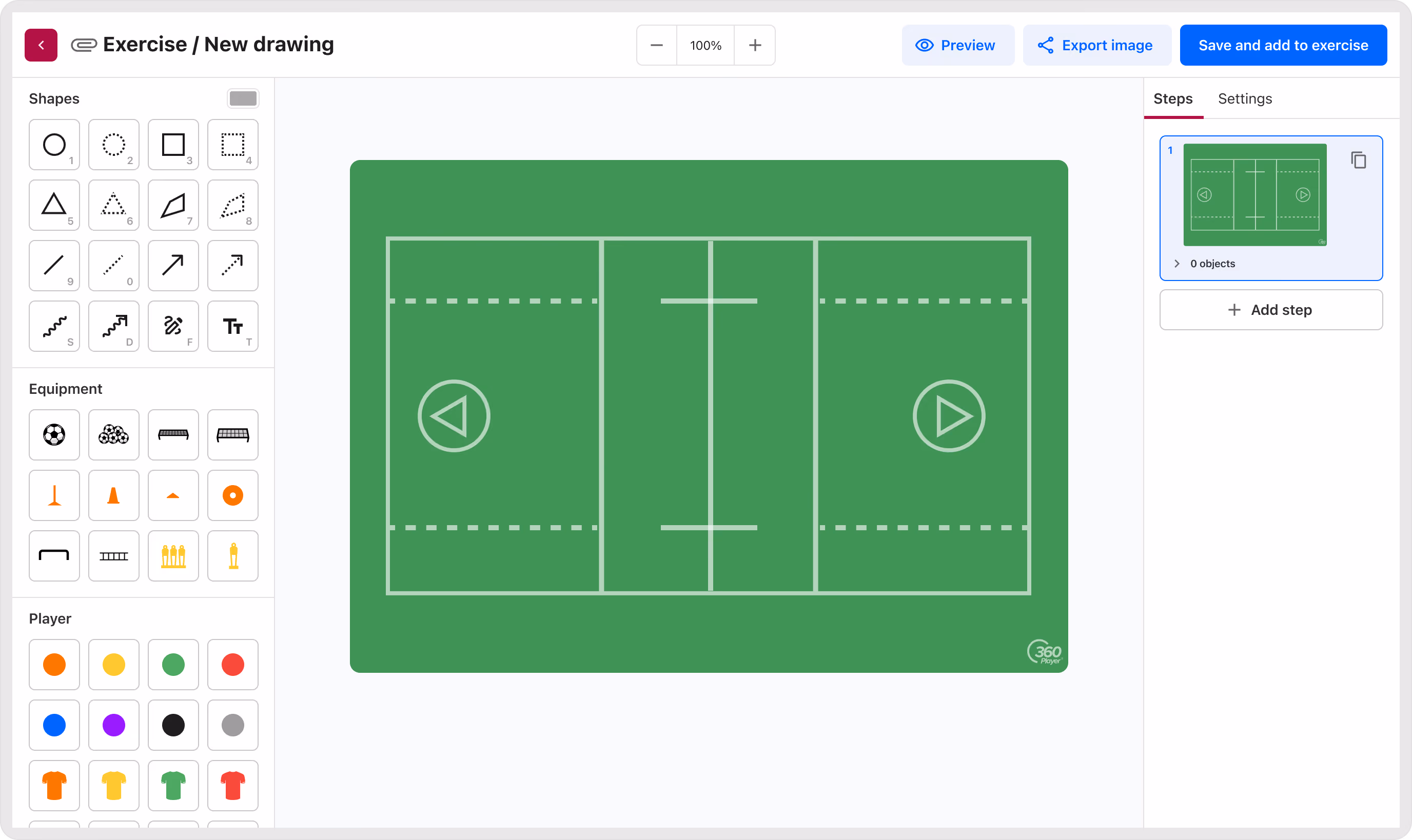Duplicate step 1 with the copy icon
This screenshot has height=840, width=1412.
(x=1358, y=160)
